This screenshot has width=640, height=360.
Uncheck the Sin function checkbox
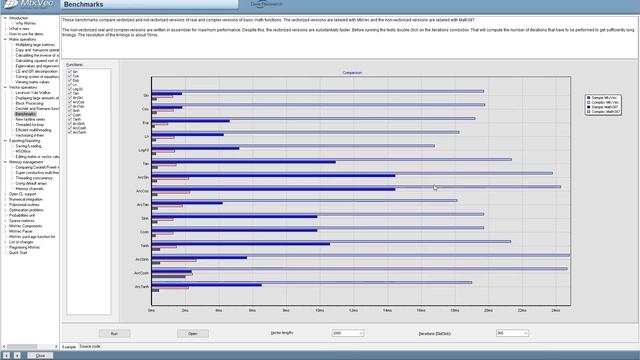[70, 71]
